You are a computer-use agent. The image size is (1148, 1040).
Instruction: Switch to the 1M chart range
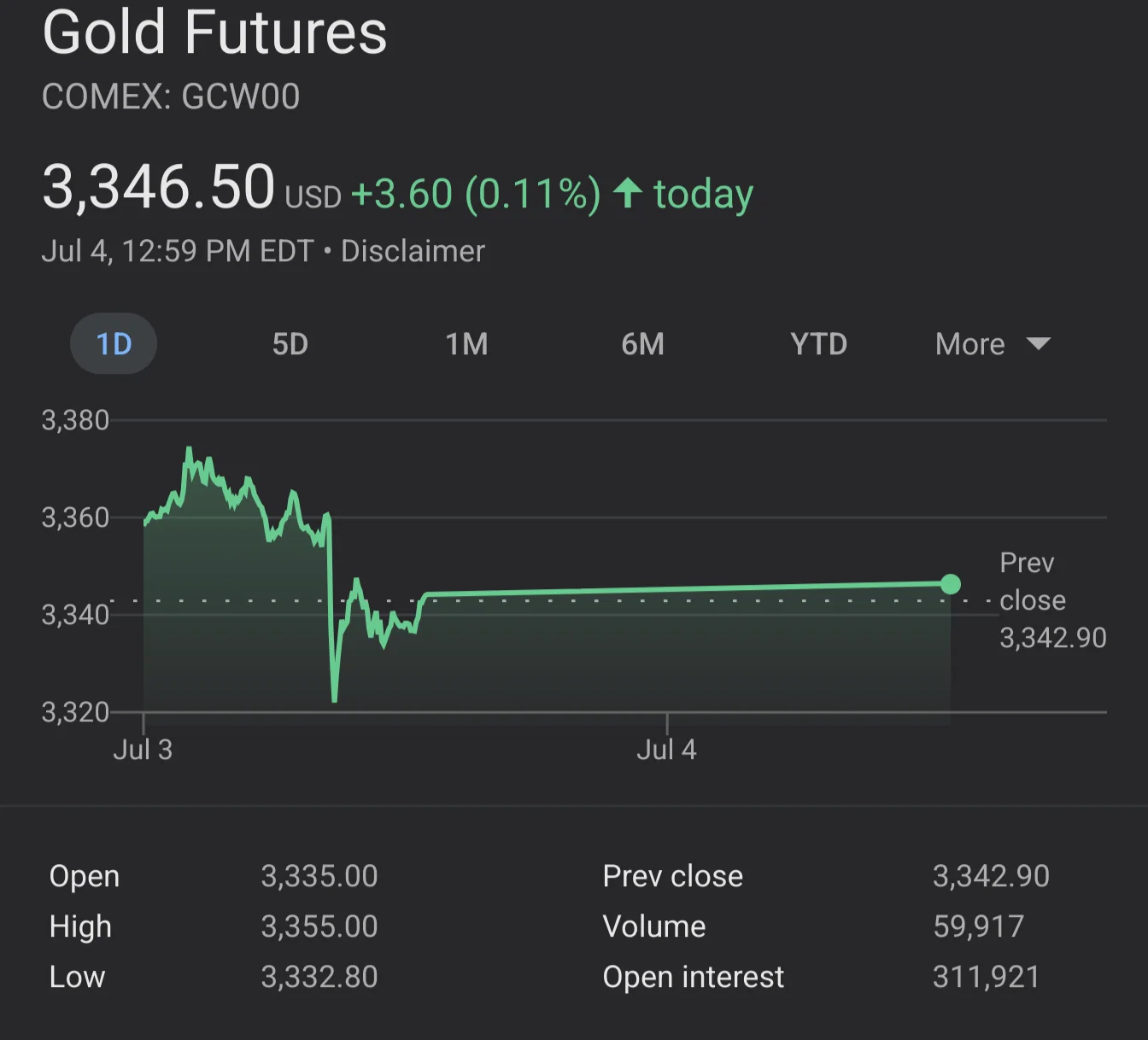click(466, 344)
